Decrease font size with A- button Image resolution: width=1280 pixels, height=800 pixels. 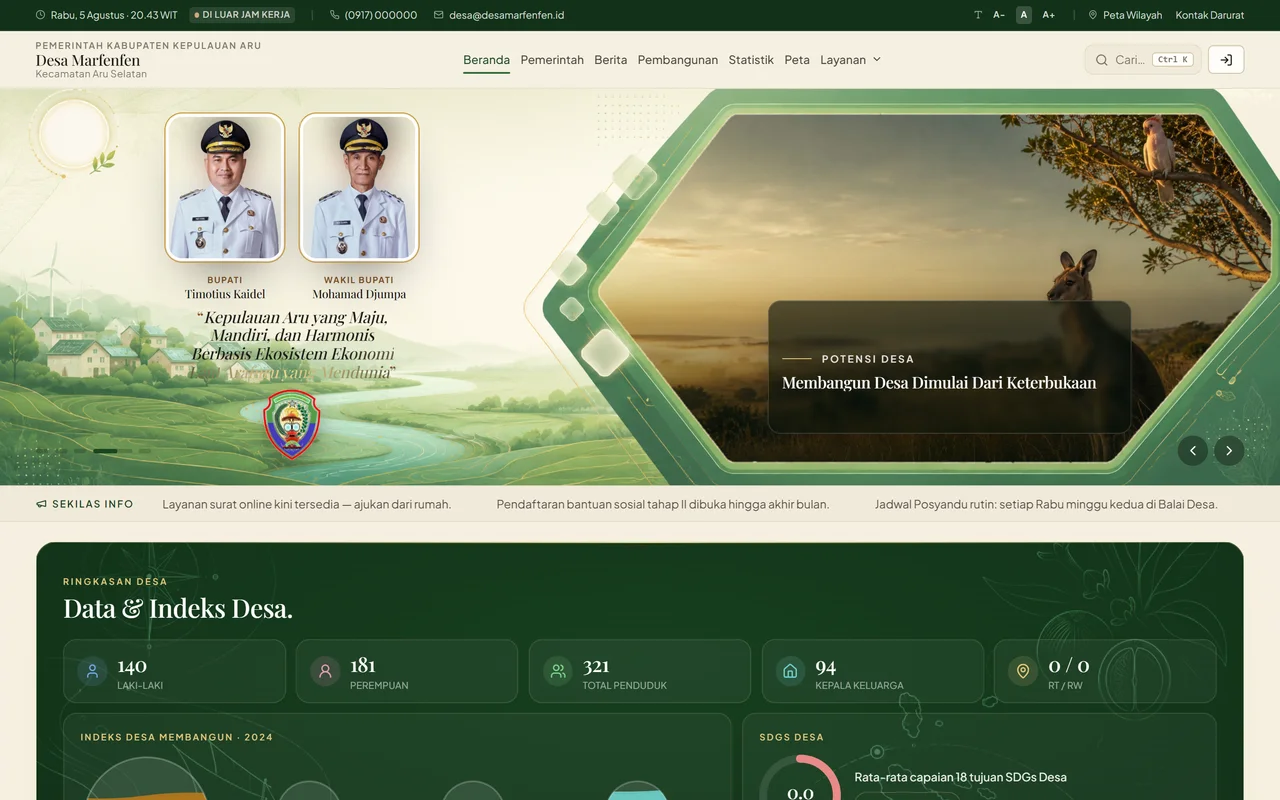(x=998, y=15)
